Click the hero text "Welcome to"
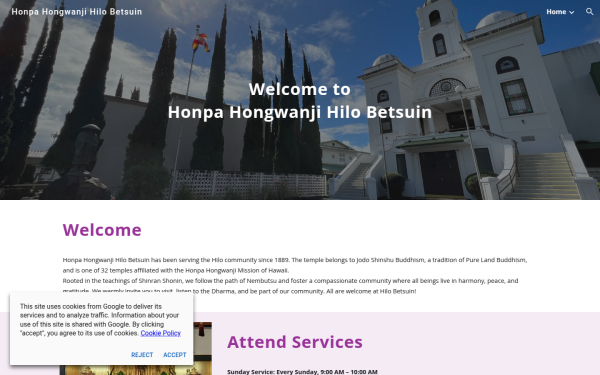Image resolution: width=600 pixels, height=375 pixels. [300, 89]
